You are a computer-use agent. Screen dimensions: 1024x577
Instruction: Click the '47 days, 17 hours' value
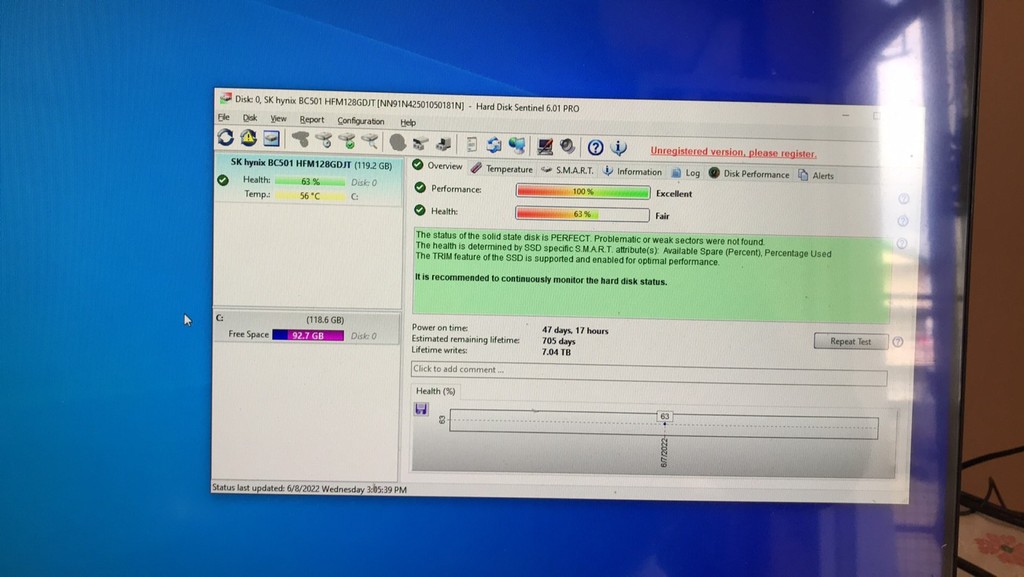(575, 331)
